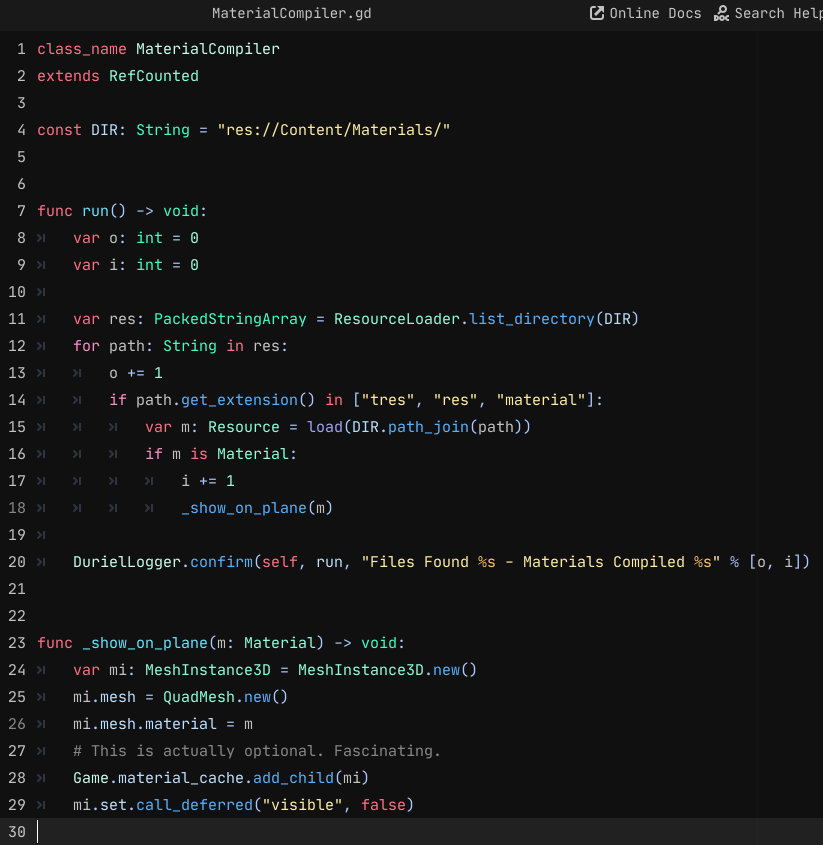Click line number 7 in gutter

21,211
